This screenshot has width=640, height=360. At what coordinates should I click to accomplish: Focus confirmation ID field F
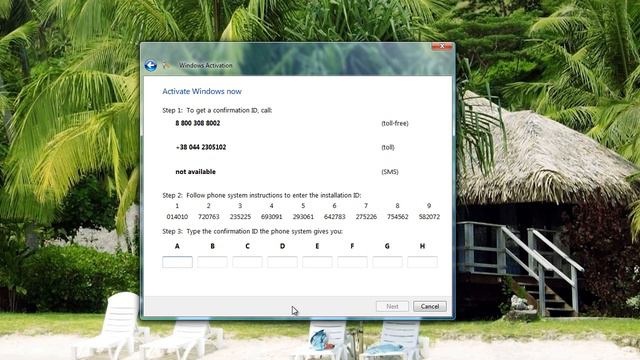click(x=352, y=262)
